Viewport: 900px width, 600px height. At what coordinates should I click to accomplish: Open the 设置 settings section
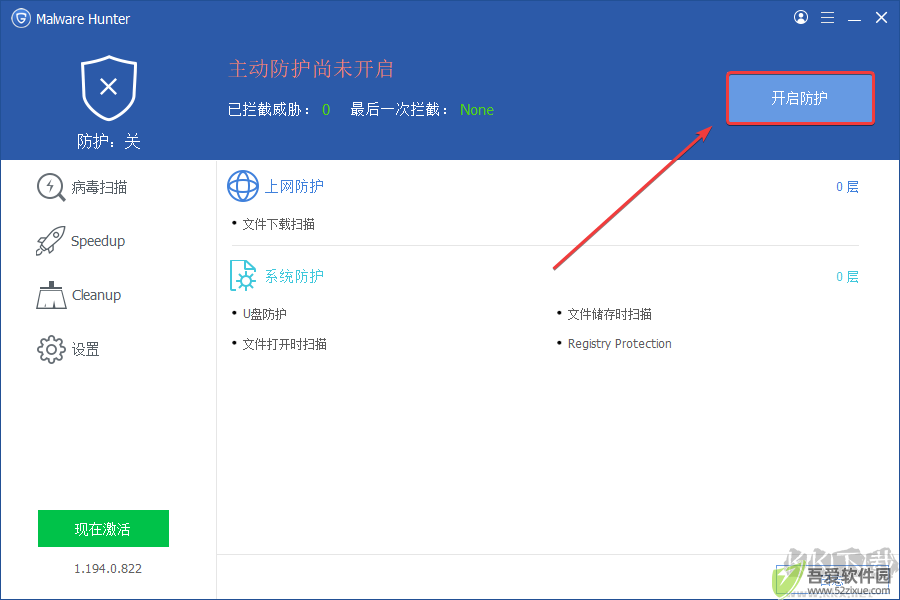86,349
